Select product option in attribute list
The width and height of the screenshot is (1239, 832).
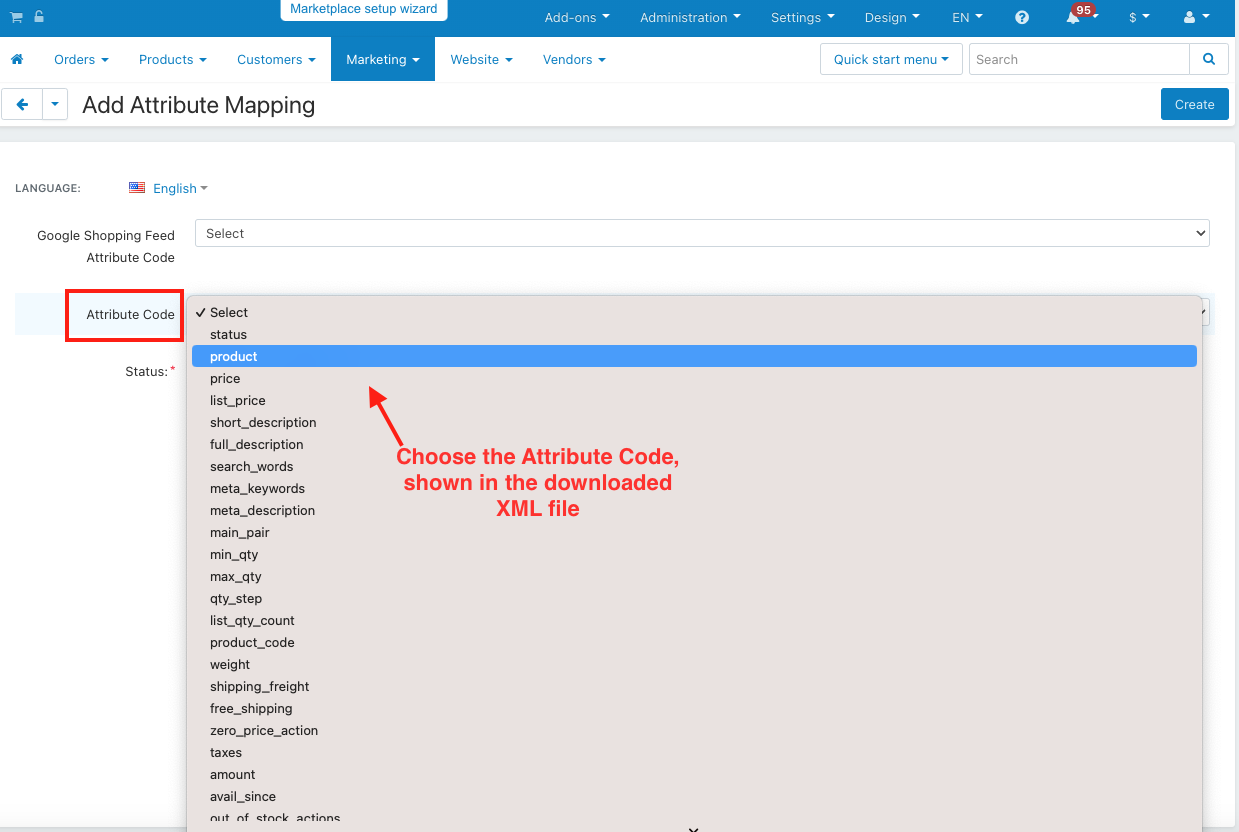pyautogui.click(x=694, y=356)
